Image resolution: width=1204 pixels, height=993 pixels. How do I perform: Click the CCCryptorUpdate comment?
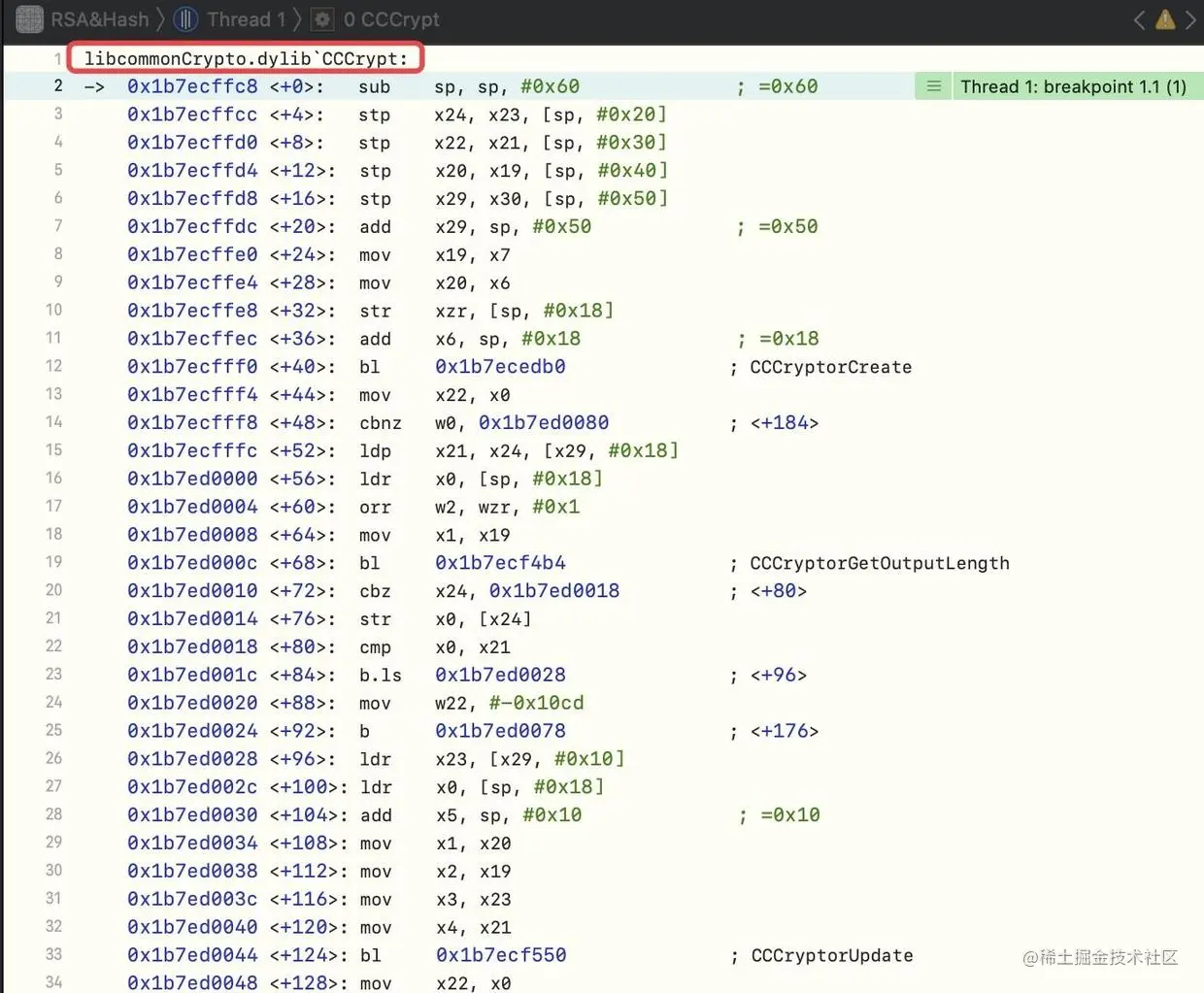click(832, 955)
